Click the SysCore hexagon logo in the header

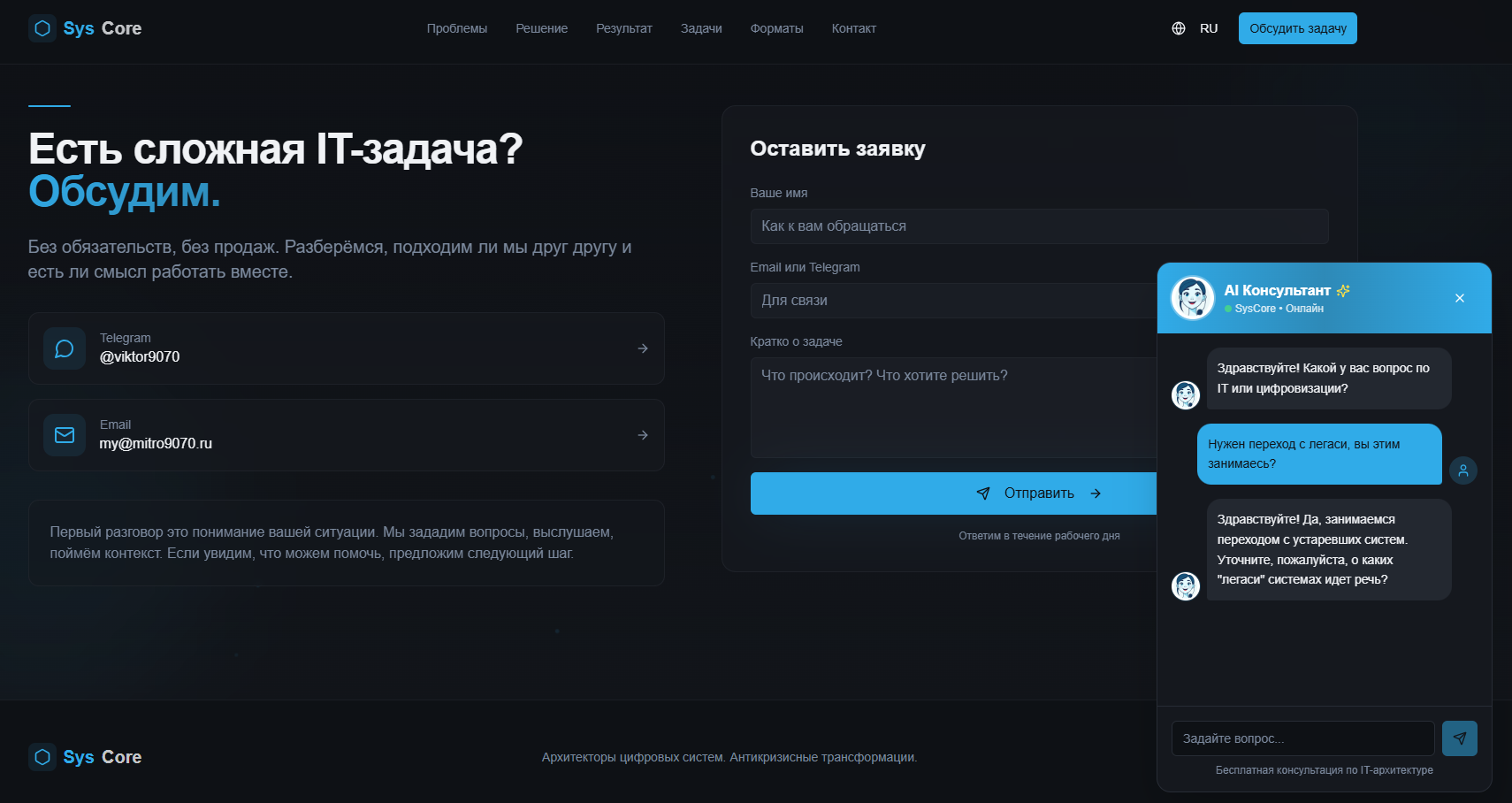click(x=42, y=27)
